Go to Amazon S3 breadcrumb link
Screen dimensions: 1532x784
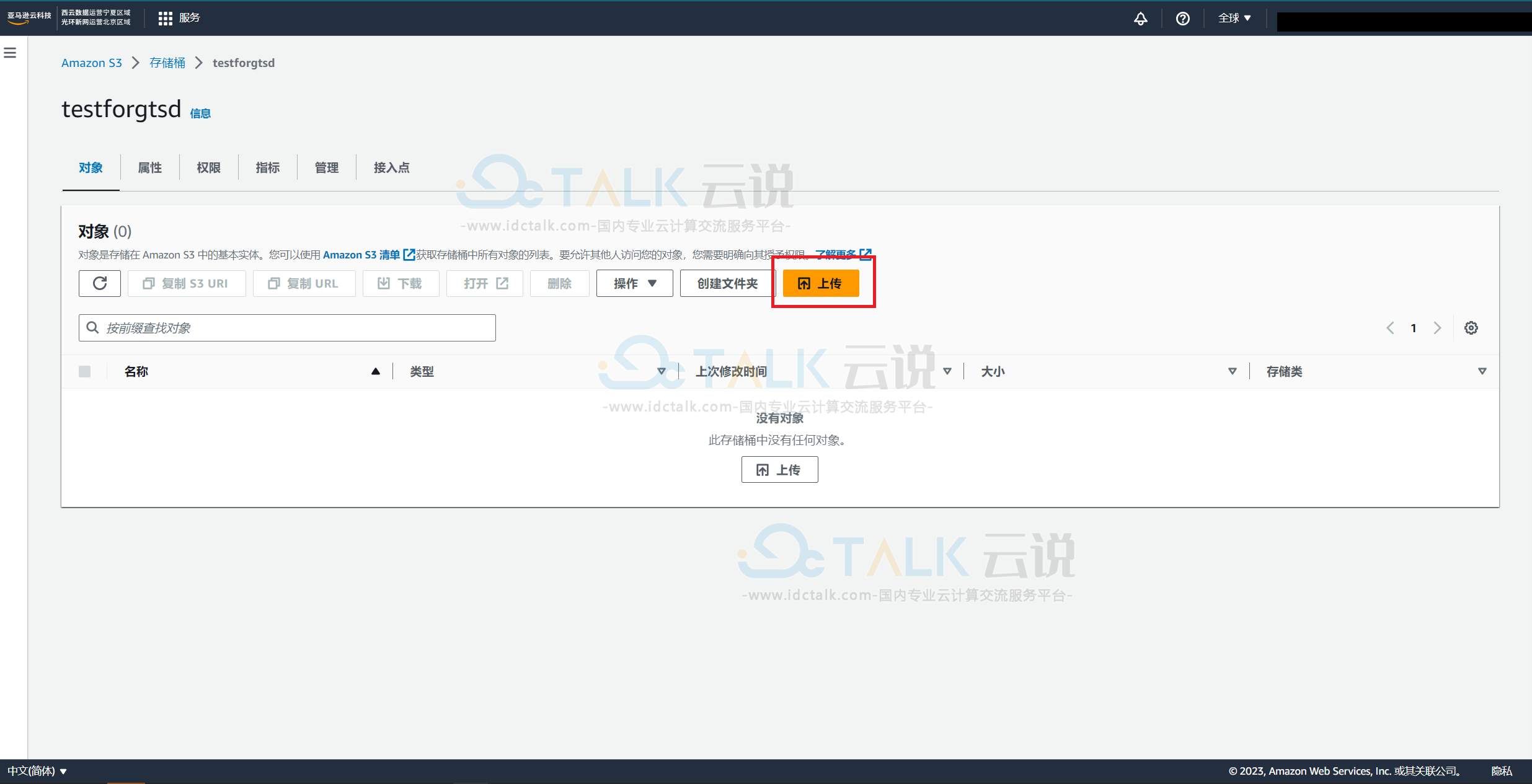(x=92, y=63)
